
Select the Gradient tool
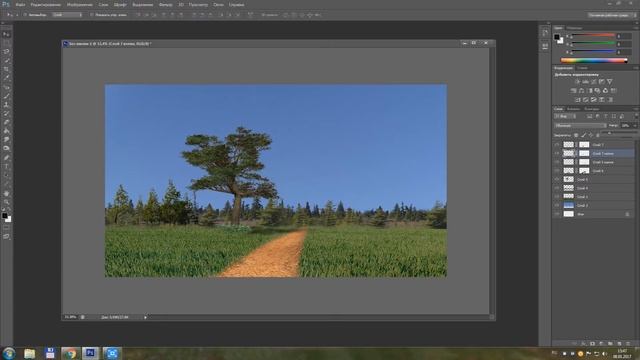click(7, 131)
